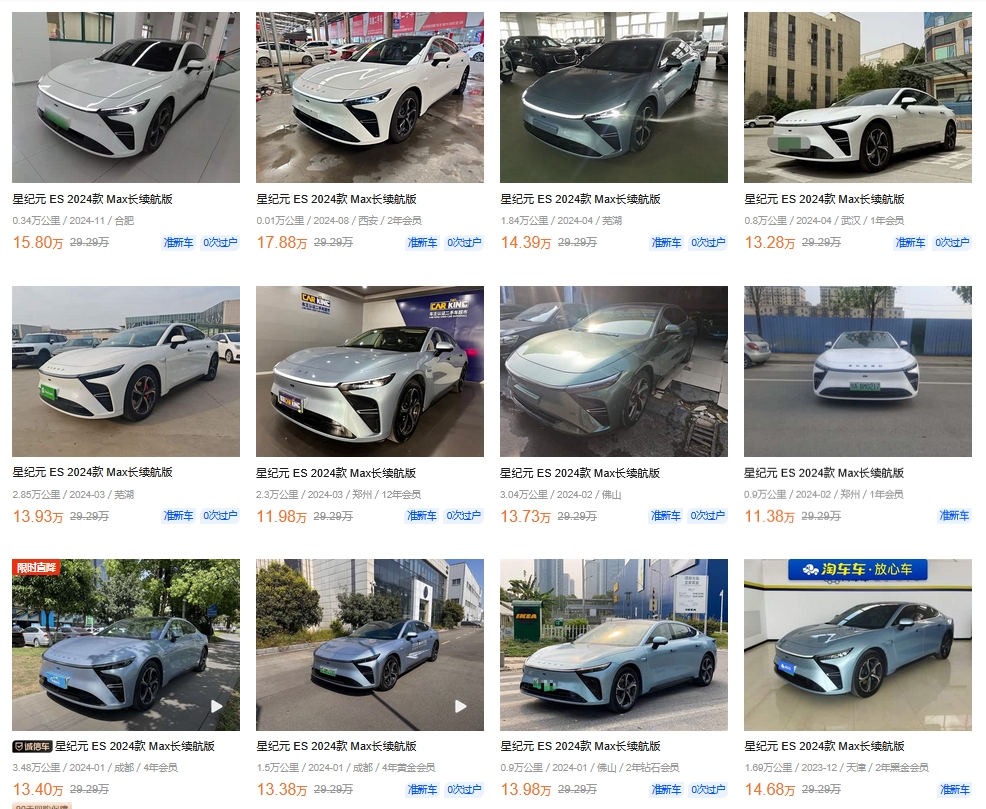
Task: Open the CAR KING showroom car photo
Action: coord(370,371)
